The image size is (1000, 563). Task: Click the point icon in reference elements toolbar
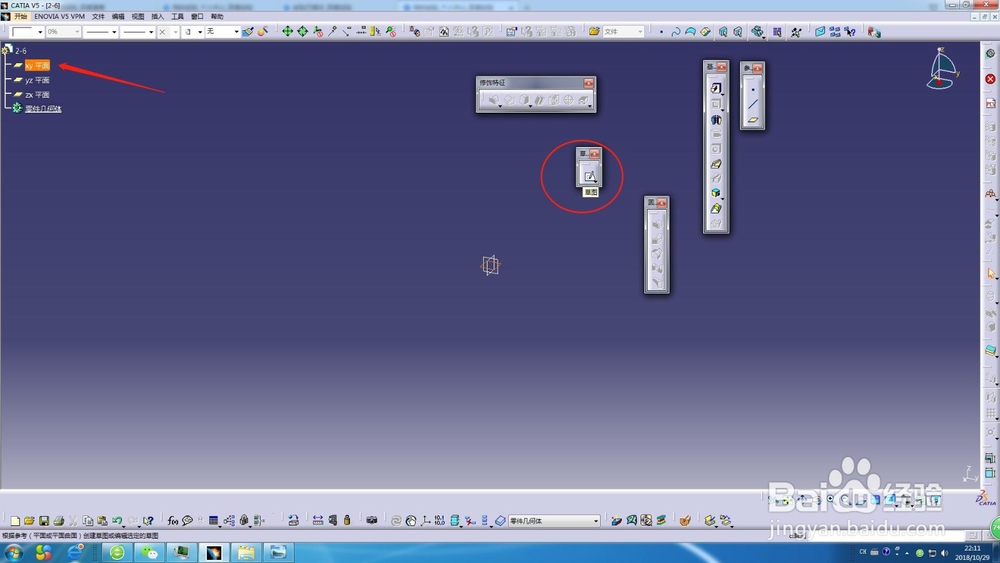point(753,89)
